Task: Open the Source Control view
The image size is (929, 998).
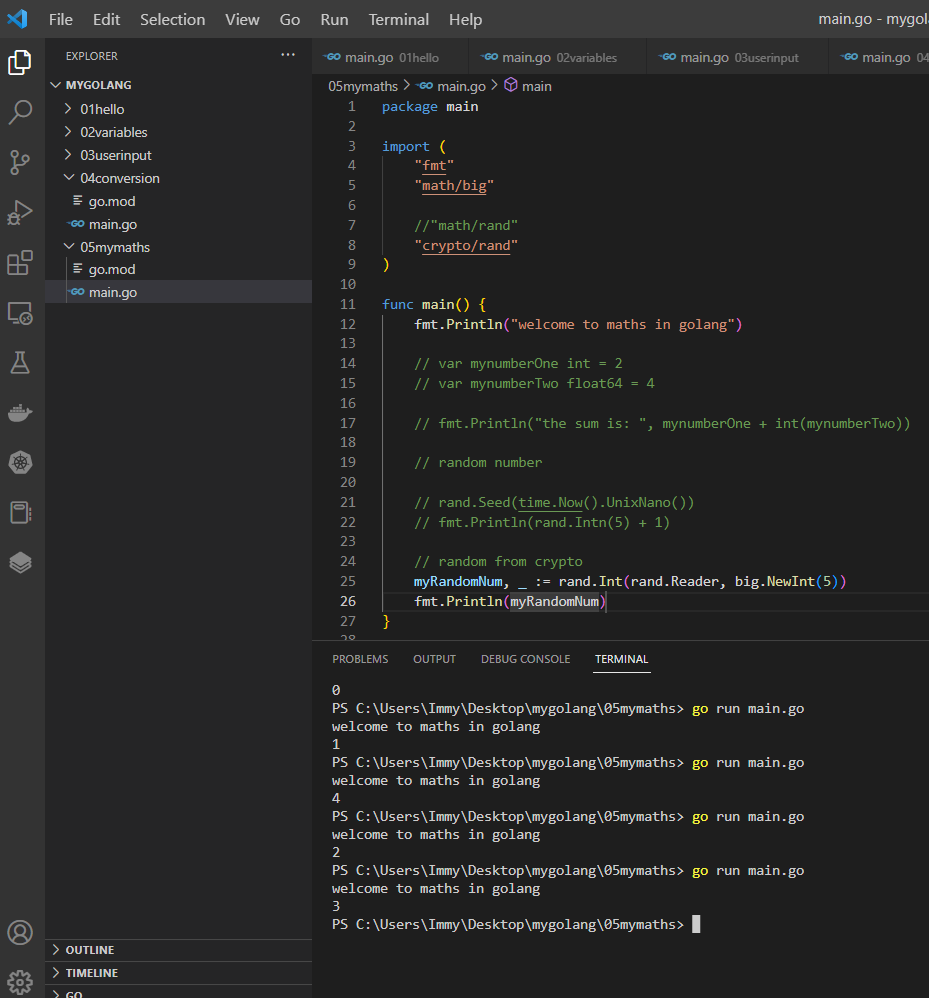Action: tap(20, 162)
